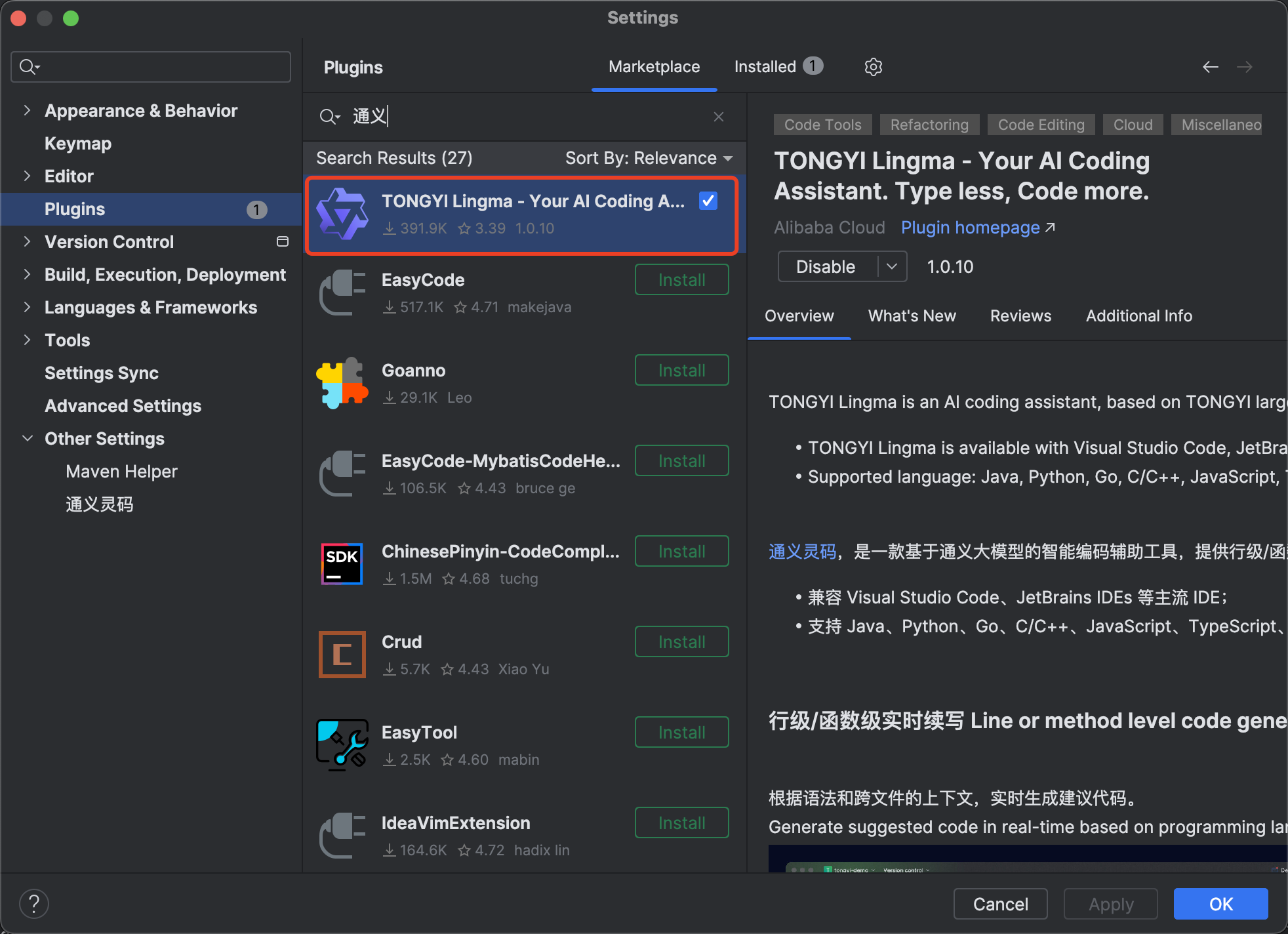Image resolution: width=1288 pixels, height=934 pixels.
Task: Open the Sort By Relevance dropdown
Action: 649,158
